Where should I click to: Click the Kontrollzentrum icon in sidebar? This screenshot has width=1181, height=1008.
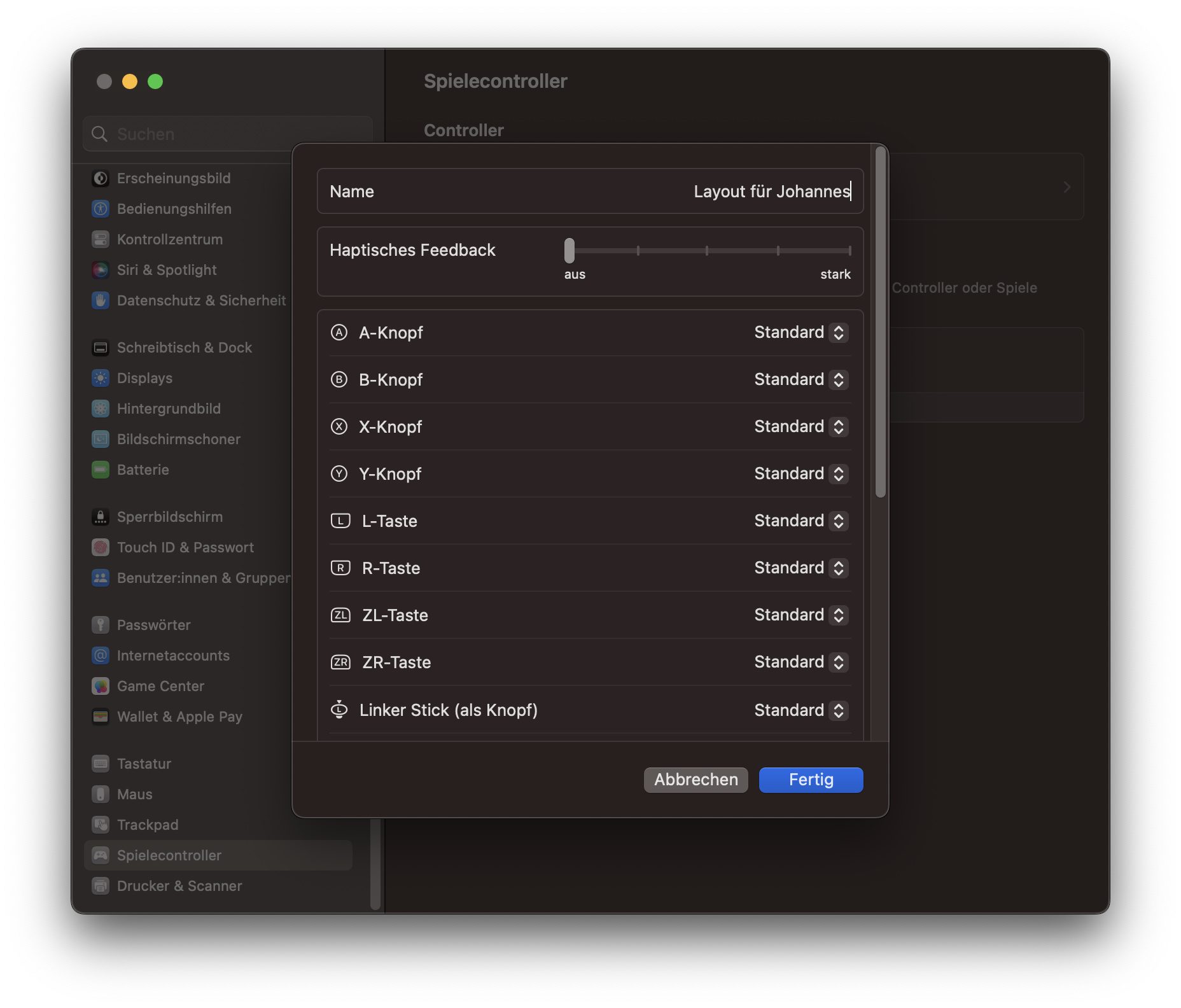[101, 239]
